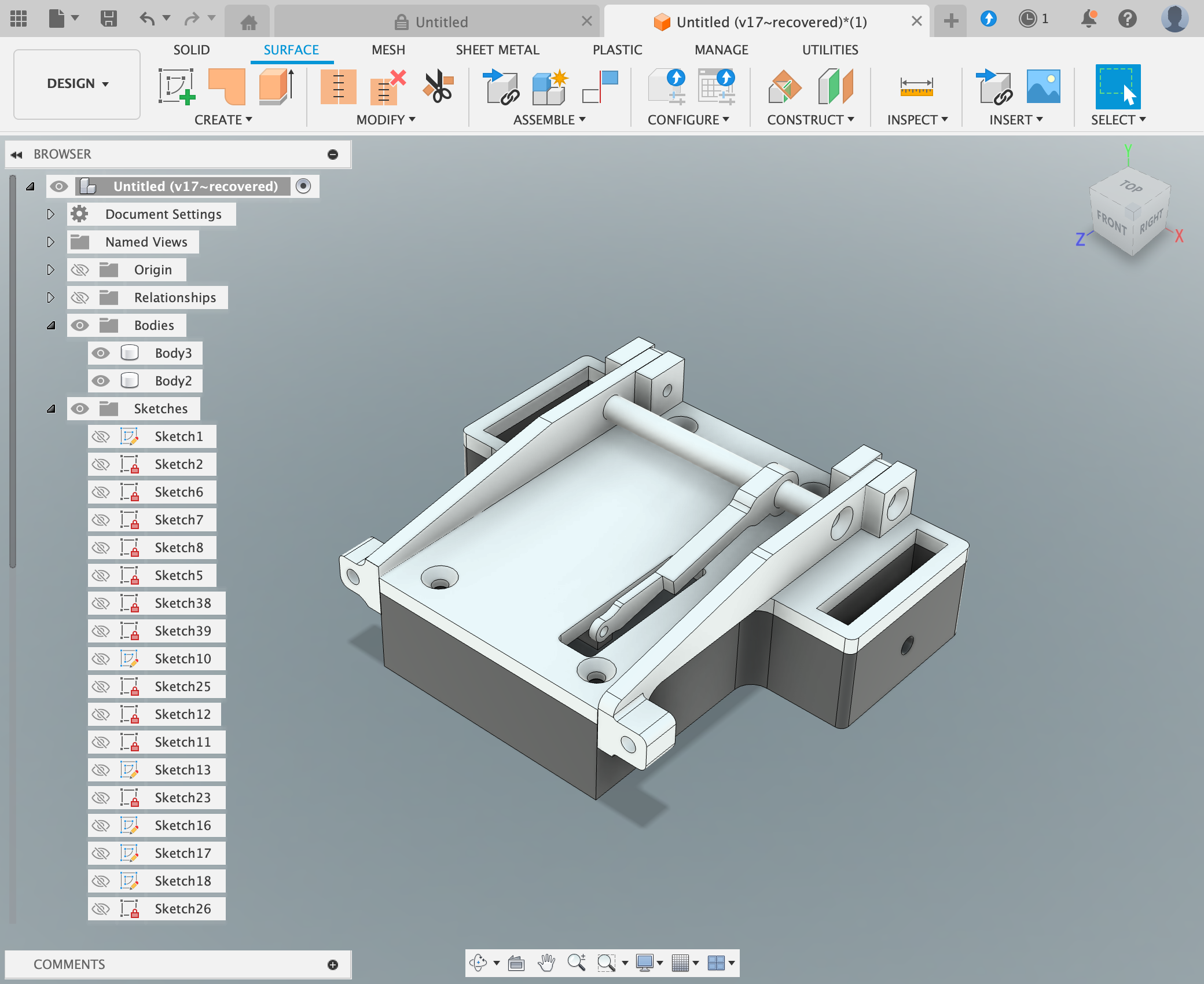Select the Patch surface tool

pos(227,87)
